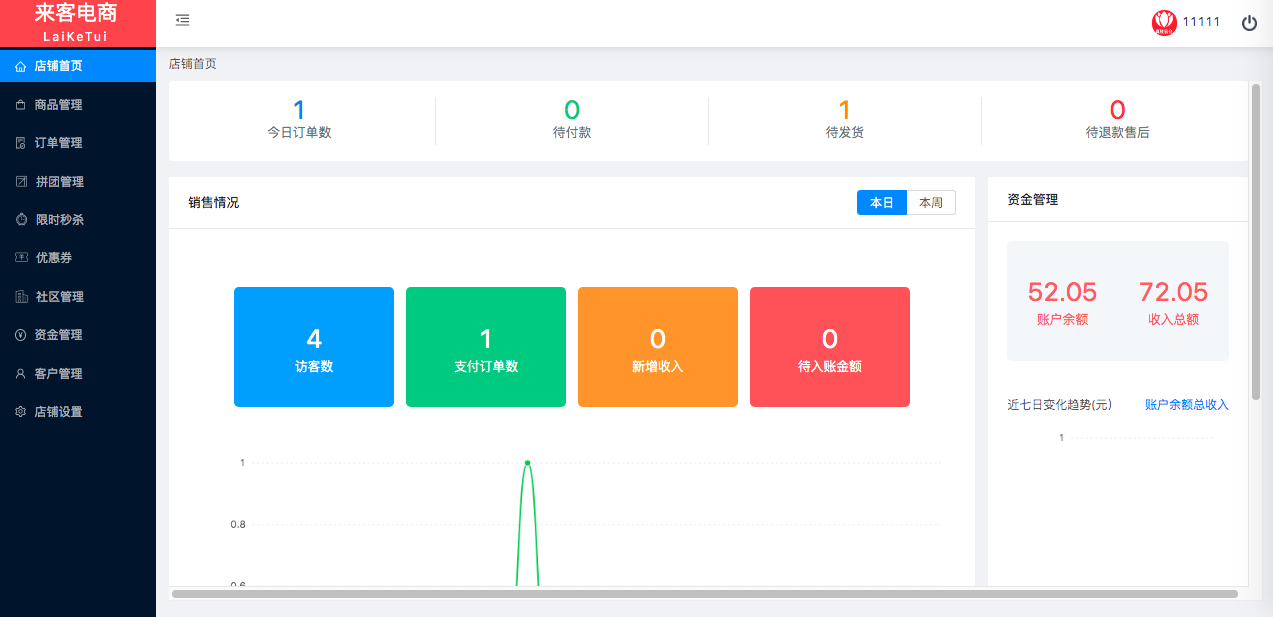Open 店铺设置 with the gear icon
Viewport: 1273px width, 617px height.
tap(20, 412)
